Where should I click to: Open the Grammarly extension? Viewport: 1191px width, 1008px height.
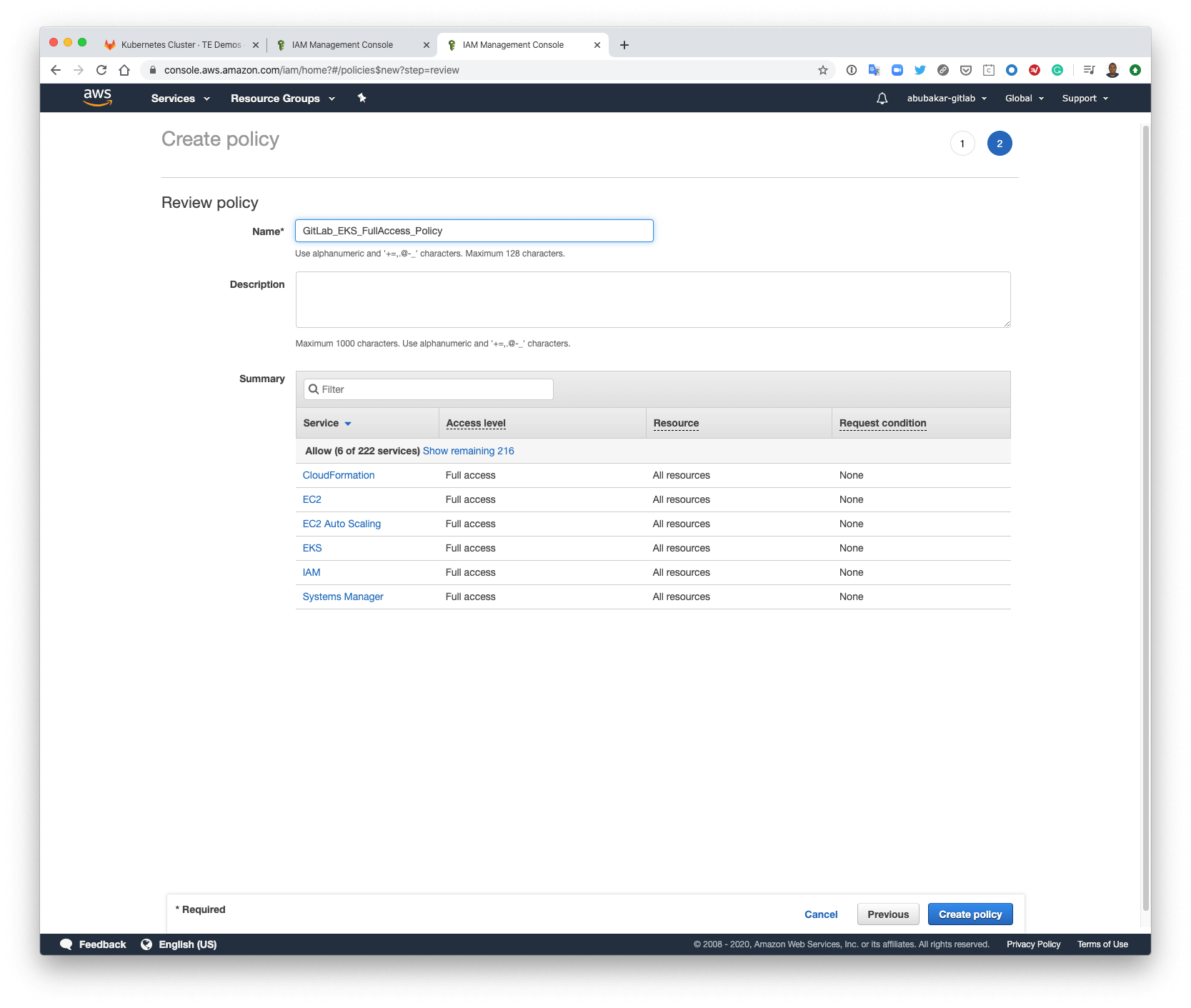pos(1057,70)
